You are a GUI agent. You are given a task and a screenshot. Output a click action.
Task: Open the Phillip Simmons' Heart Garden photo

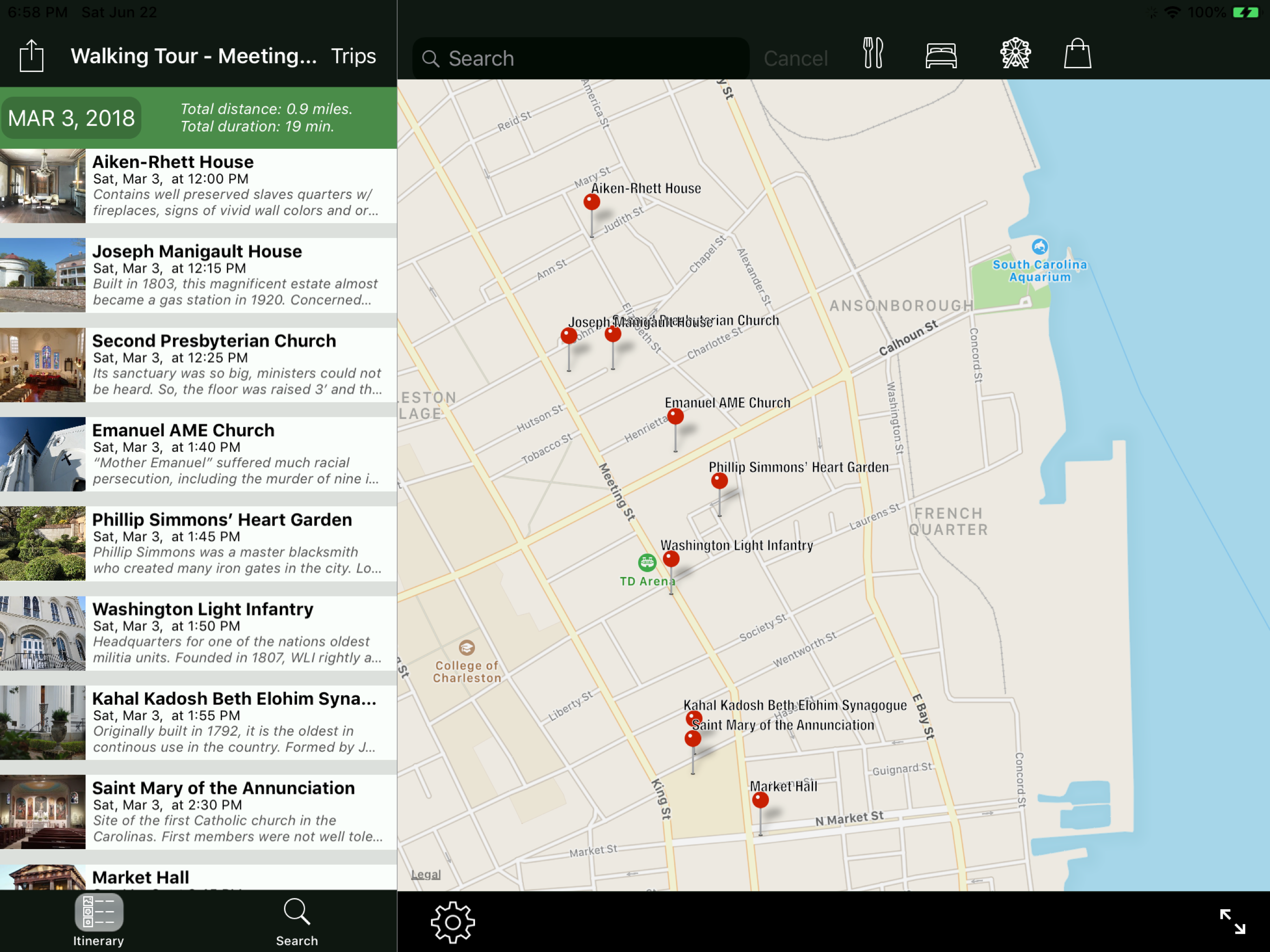(42, 544)
